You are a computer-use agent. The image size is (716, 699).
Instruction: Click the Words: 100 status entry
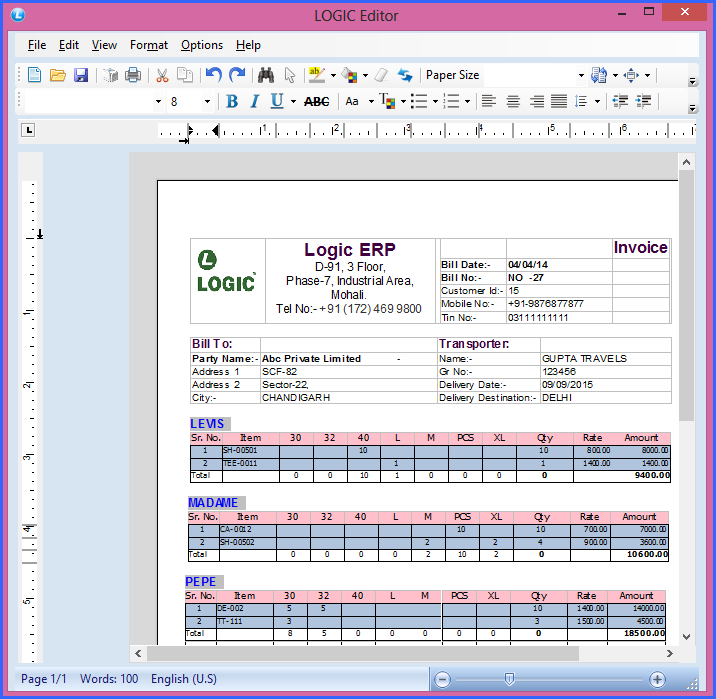[109, 679]
